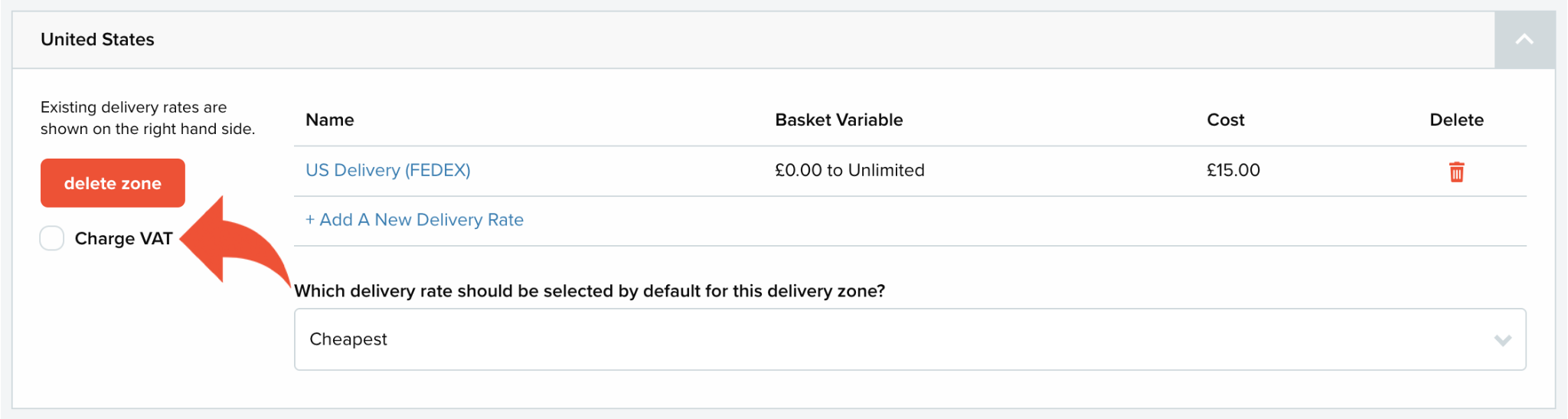This screenshot has width=1568, height=419.
Task: Click the delete zone button
Action: (x=113, y=183)
